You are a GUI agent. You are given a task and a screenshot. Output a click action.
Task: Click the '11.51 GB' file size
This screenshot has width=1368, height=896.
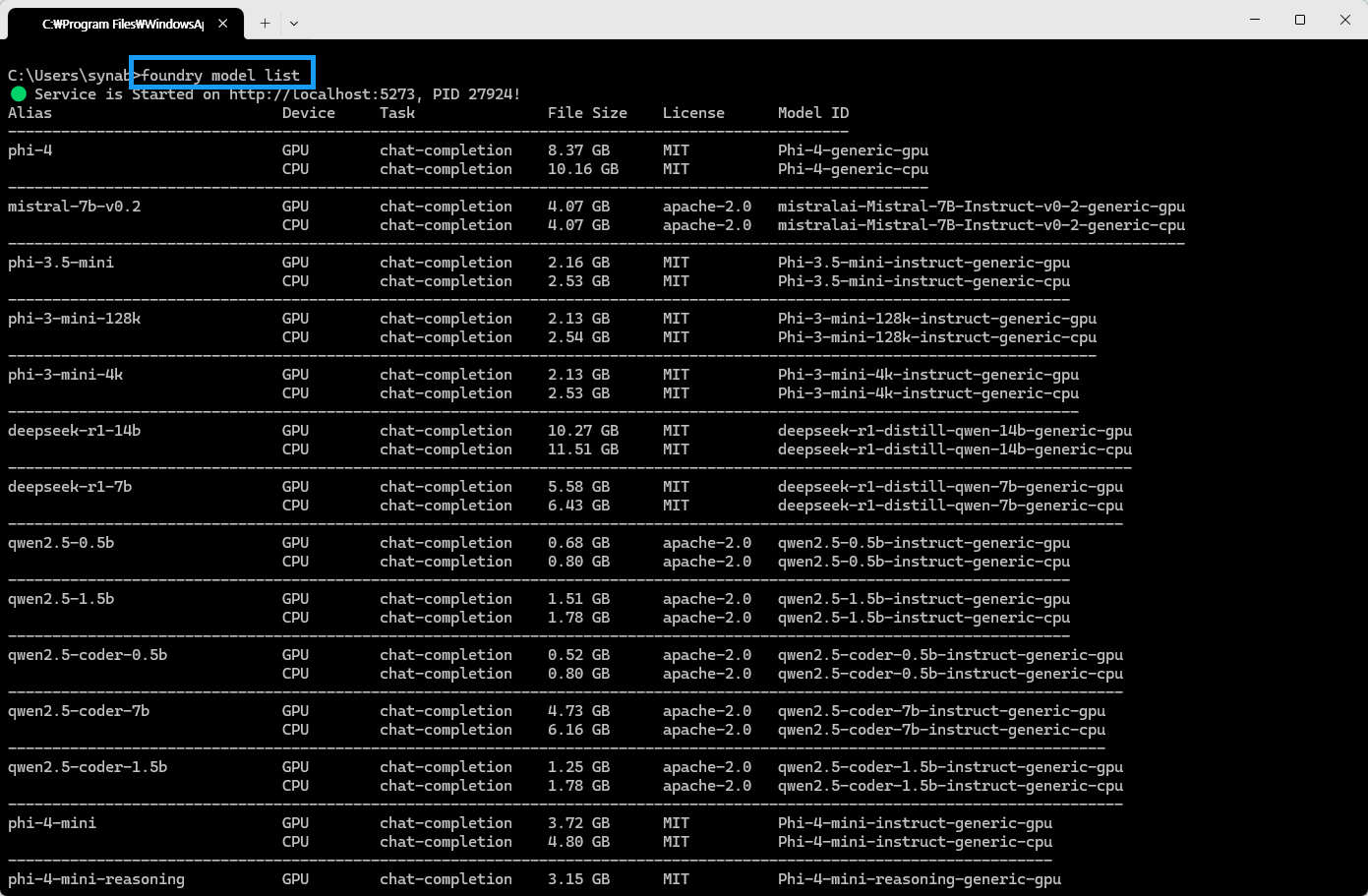583,449
